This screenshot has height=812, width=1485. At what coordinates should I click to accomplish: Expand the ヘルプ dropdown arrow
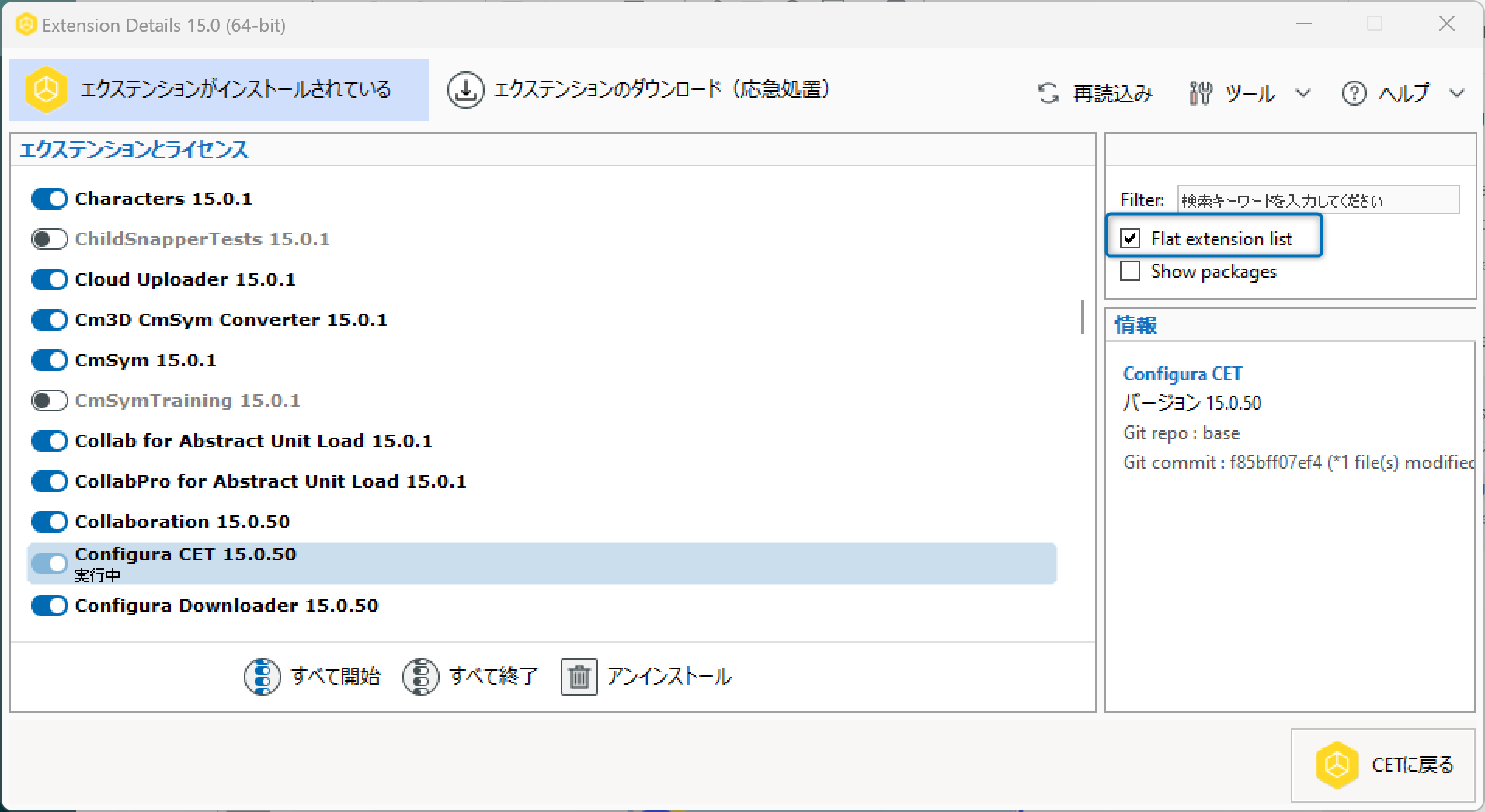1457,94
